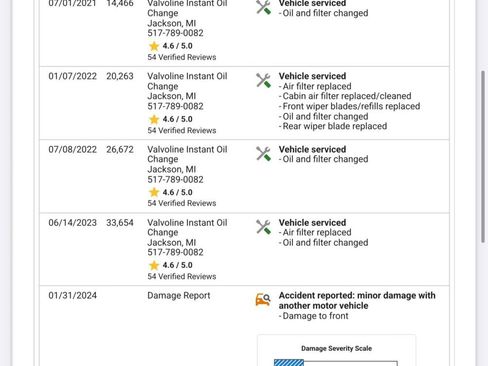Click the star rating in the 01/07/2022 entry
Screen dimensions: 488x366
(x=170, y=119)
